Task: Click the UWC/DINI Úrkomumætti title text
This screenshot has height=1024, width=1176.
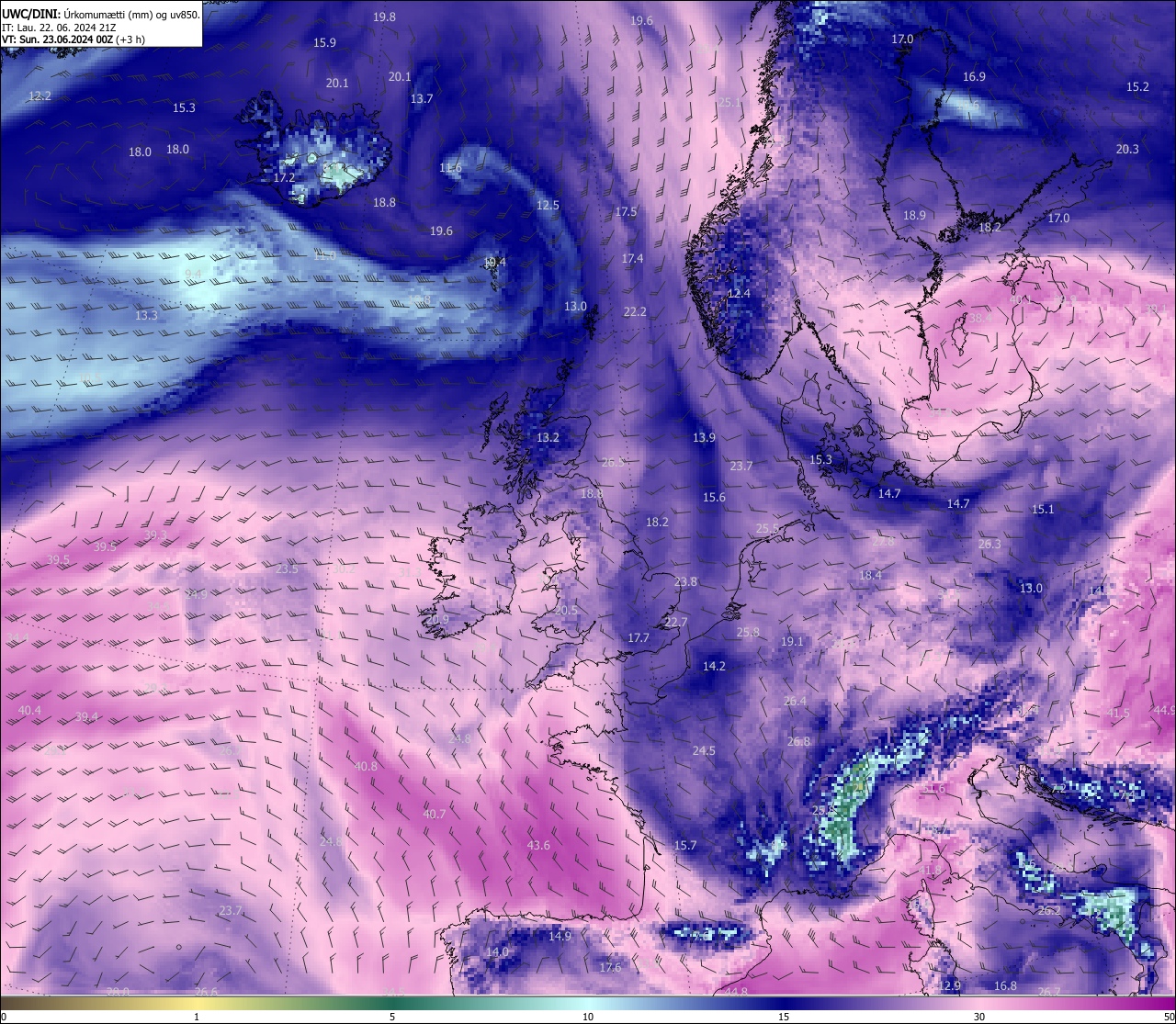Action: [101, 14]
